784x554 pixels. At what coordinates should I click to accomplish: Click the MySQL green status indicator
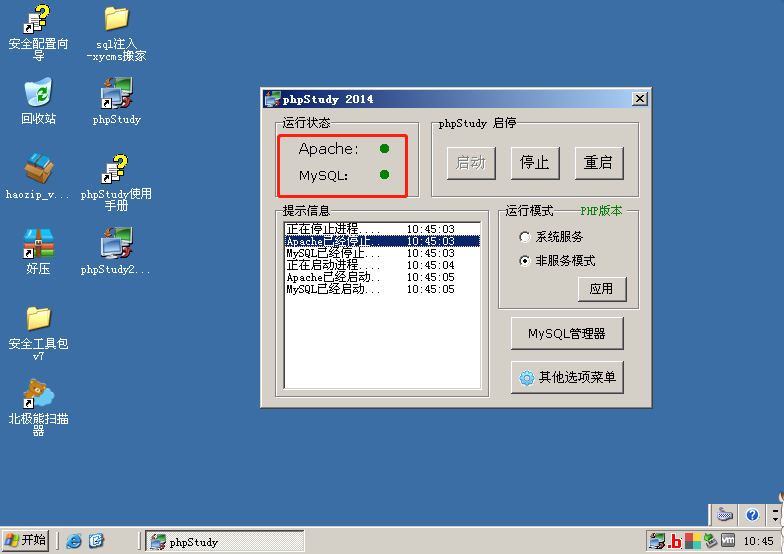[384, 174]
